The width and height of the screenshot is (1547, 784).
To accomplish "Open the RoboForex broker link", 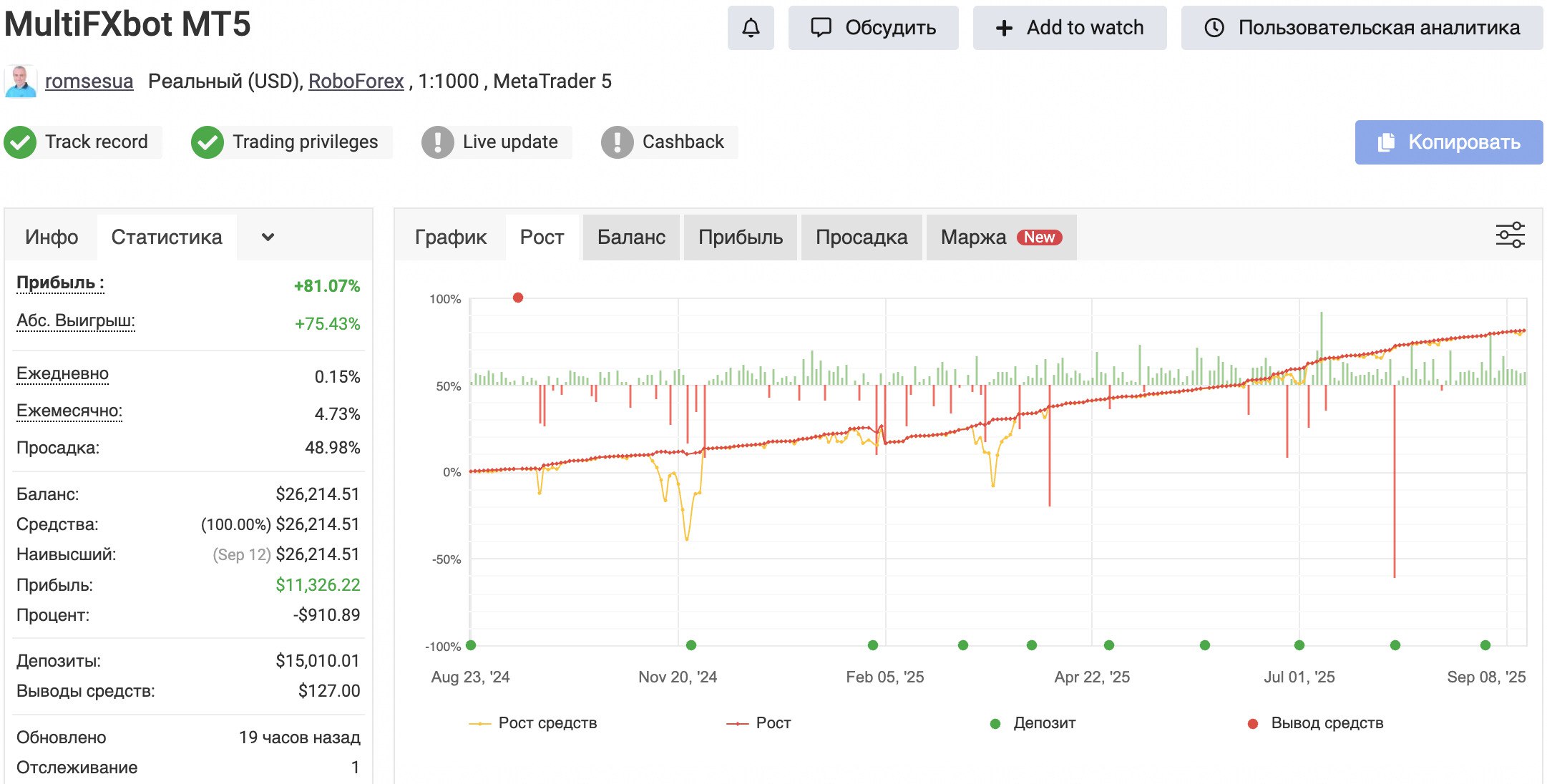I will [x=356, y=82].
